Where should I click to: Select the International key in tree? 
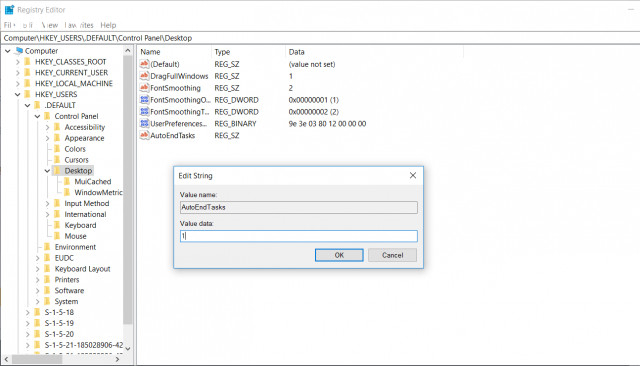(85, 214)
